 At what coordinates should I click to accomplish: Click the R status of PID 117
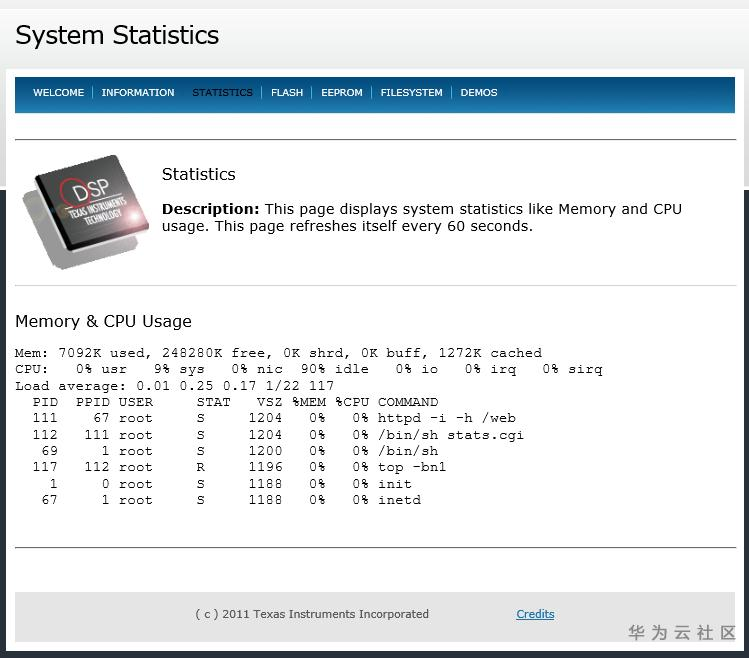201,467
